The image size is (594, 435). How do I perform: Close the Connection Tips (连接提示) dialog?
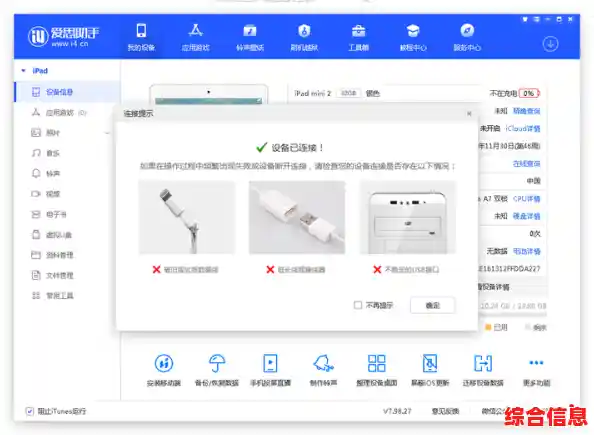click(469, 113)
